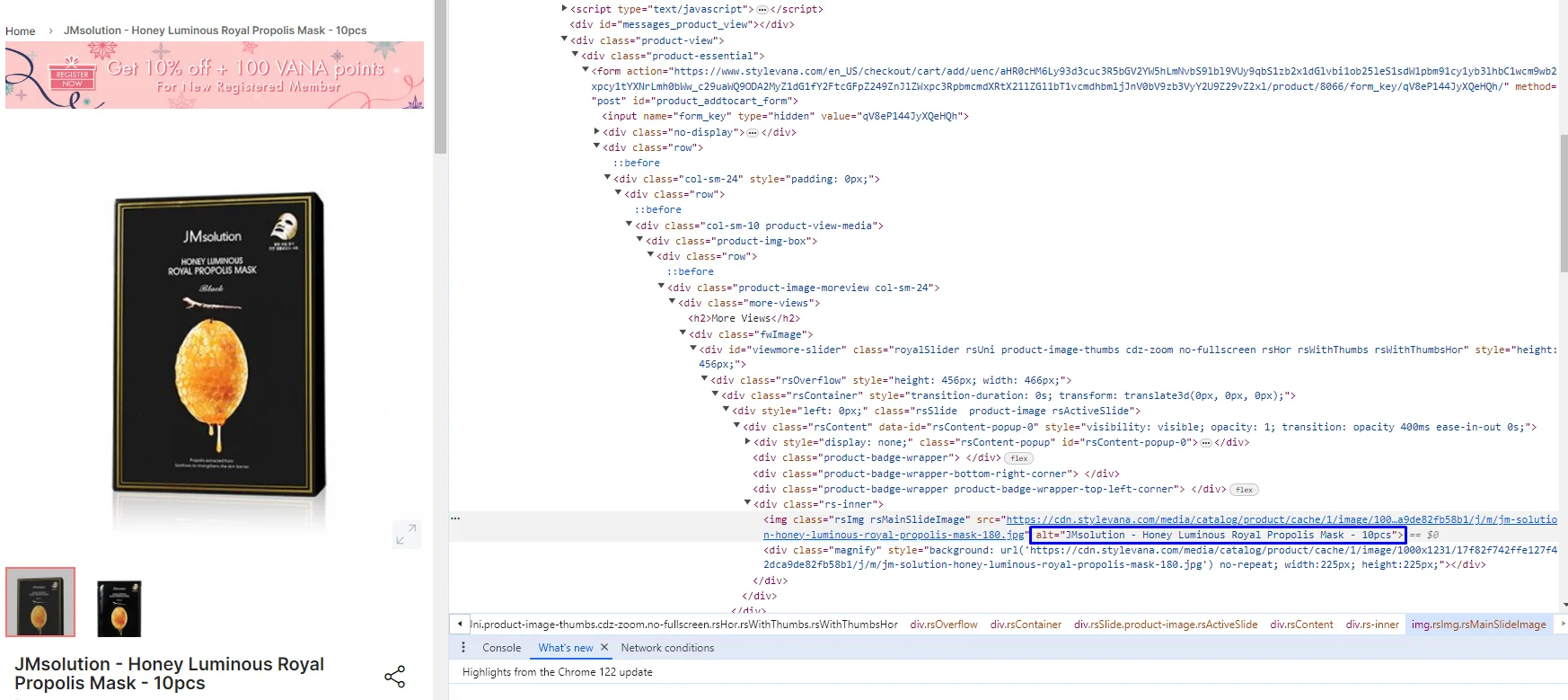
Task: Expand the no-display div ellipsis badge
Action: [x=753, y=132]
